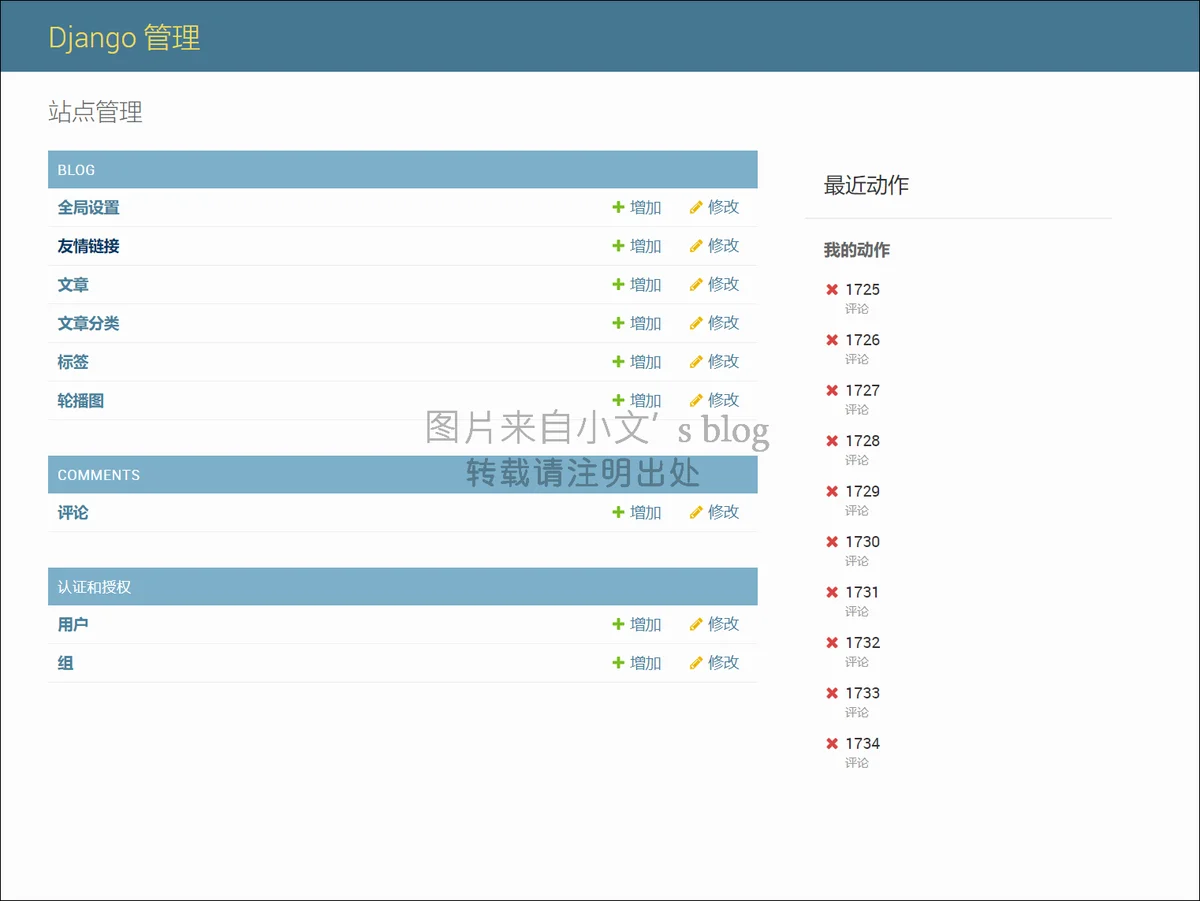Open the 组 model link

click(x=65, y=663)
